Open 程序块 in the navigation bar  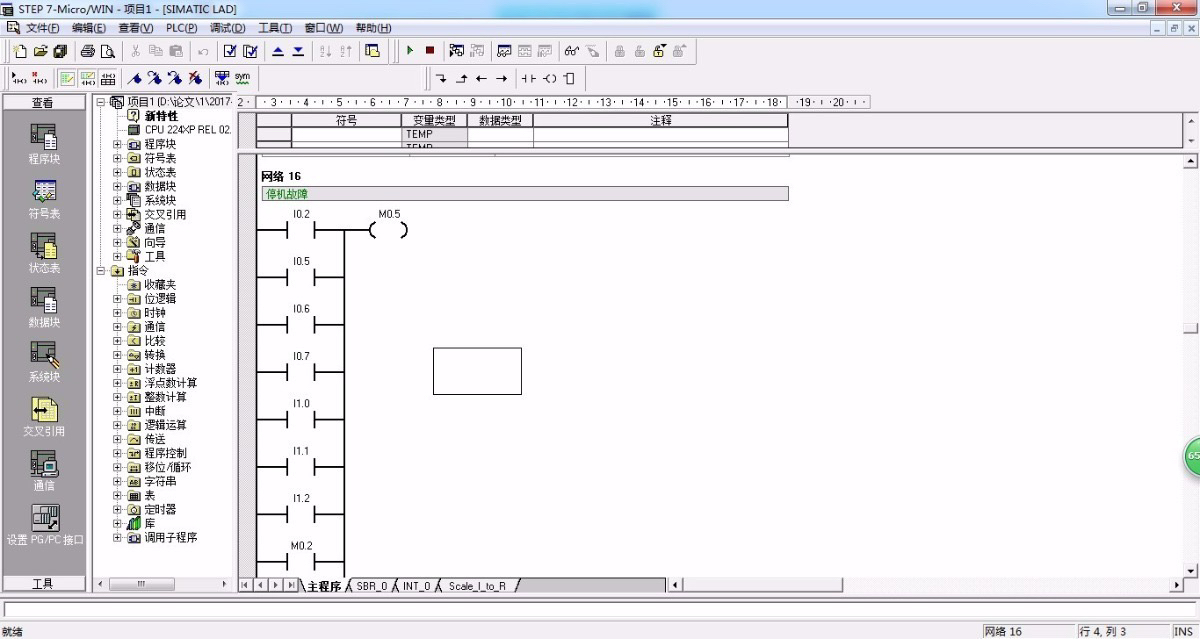[x=44, y=143]
